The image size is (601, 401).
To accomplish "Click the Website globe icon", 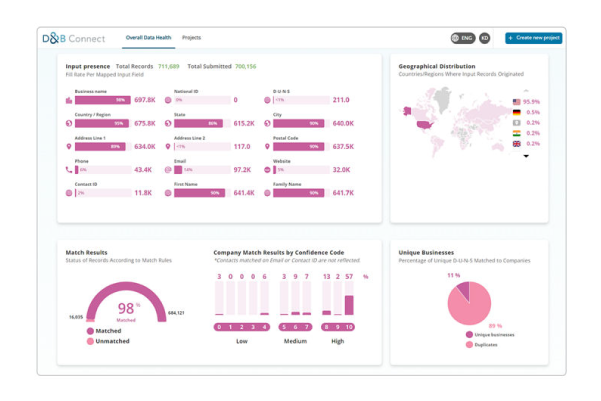I will pos(266,170).
